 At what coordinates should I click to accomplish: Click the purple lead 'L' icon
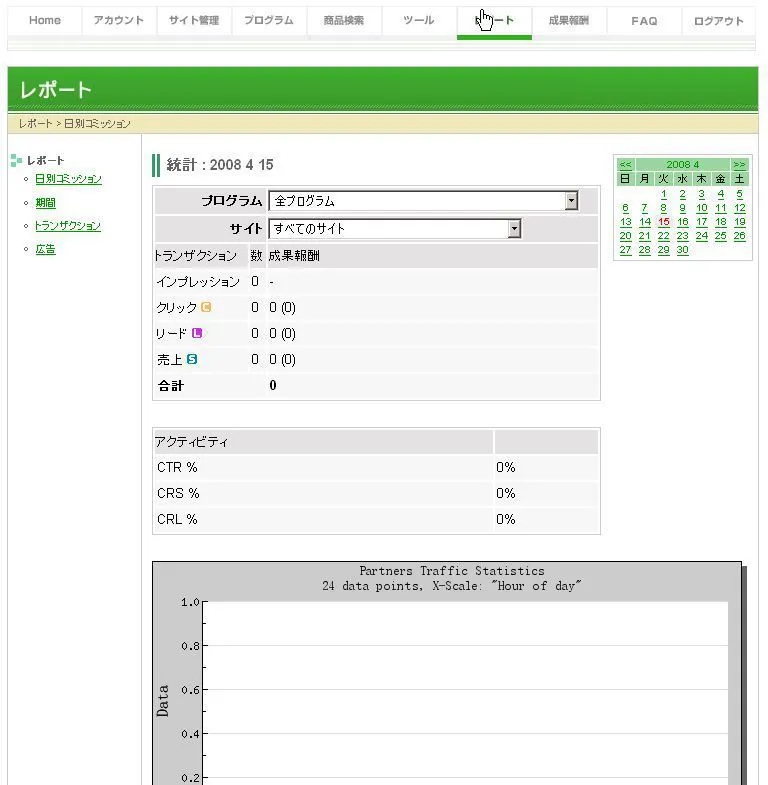coord(197,333)
